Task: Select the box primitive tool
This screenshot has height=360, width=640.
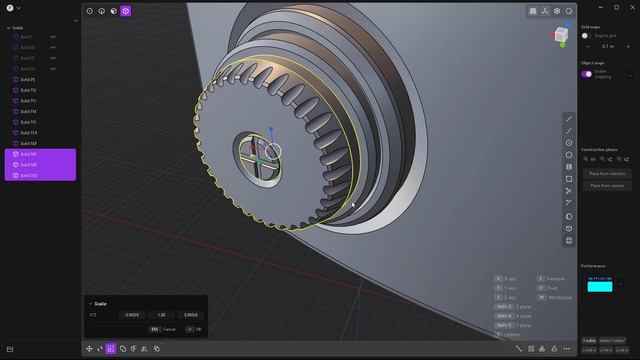Action: (x=569, y=229)
